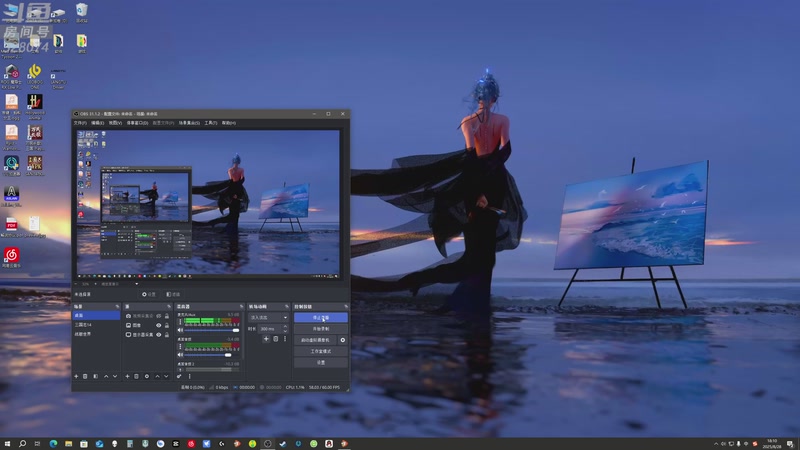Click the OBS preview canvas
Screen dimensions: 800x450
point(208,203)
